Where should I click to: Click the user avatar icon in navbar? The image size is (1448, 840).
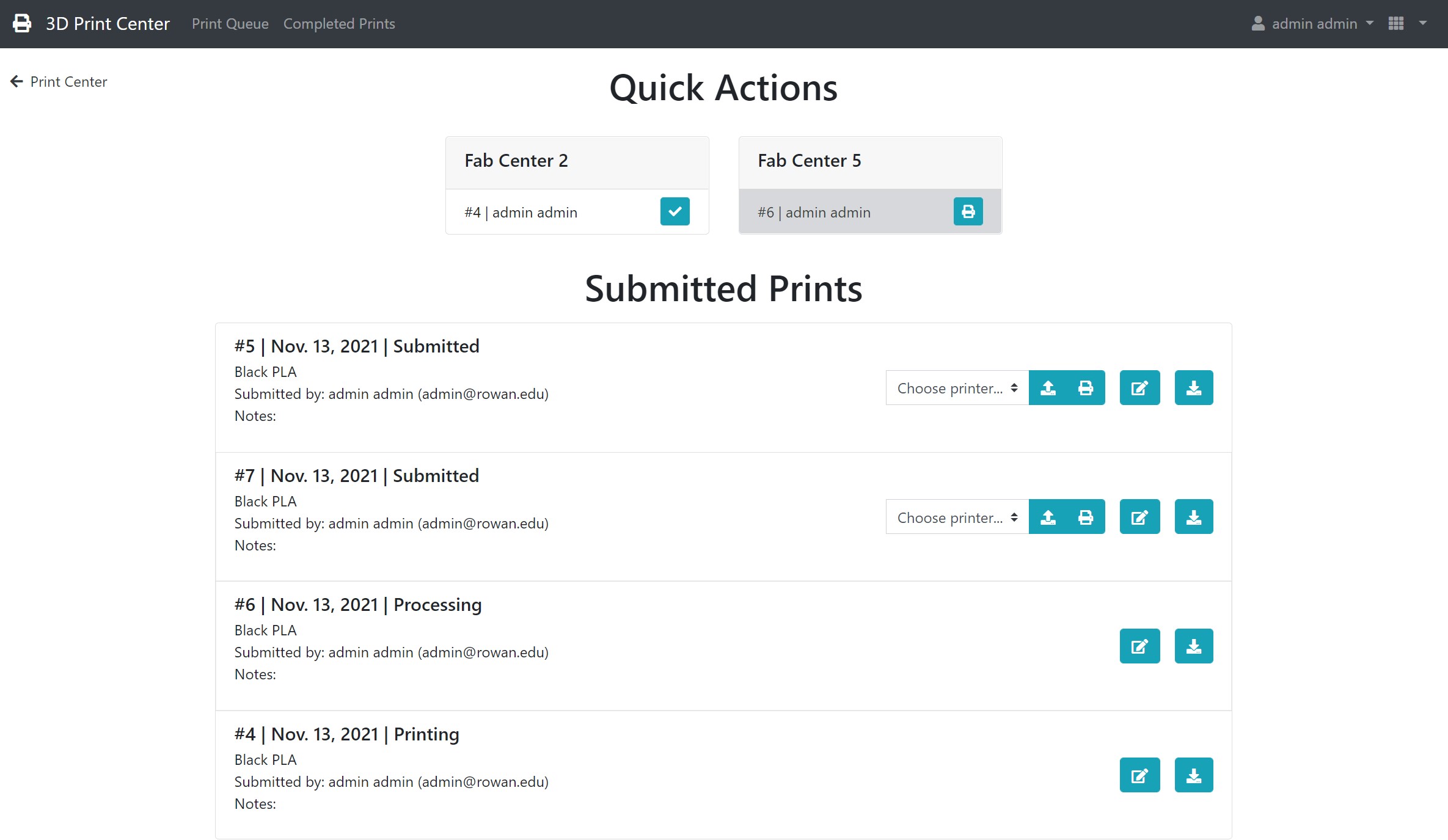coord(1258,23)
